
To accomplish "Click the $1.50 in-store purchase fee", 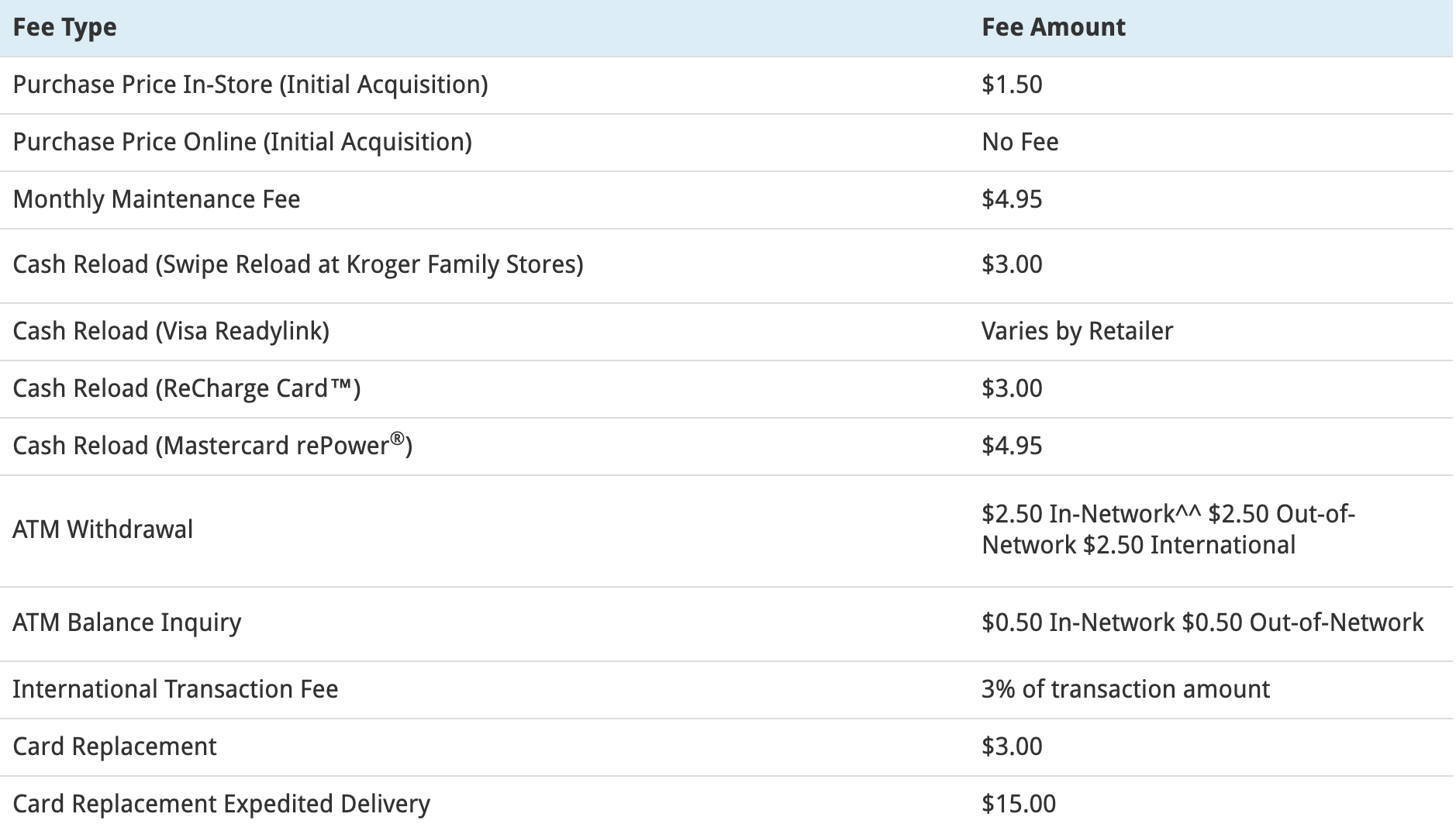I will pos(1012,84).
